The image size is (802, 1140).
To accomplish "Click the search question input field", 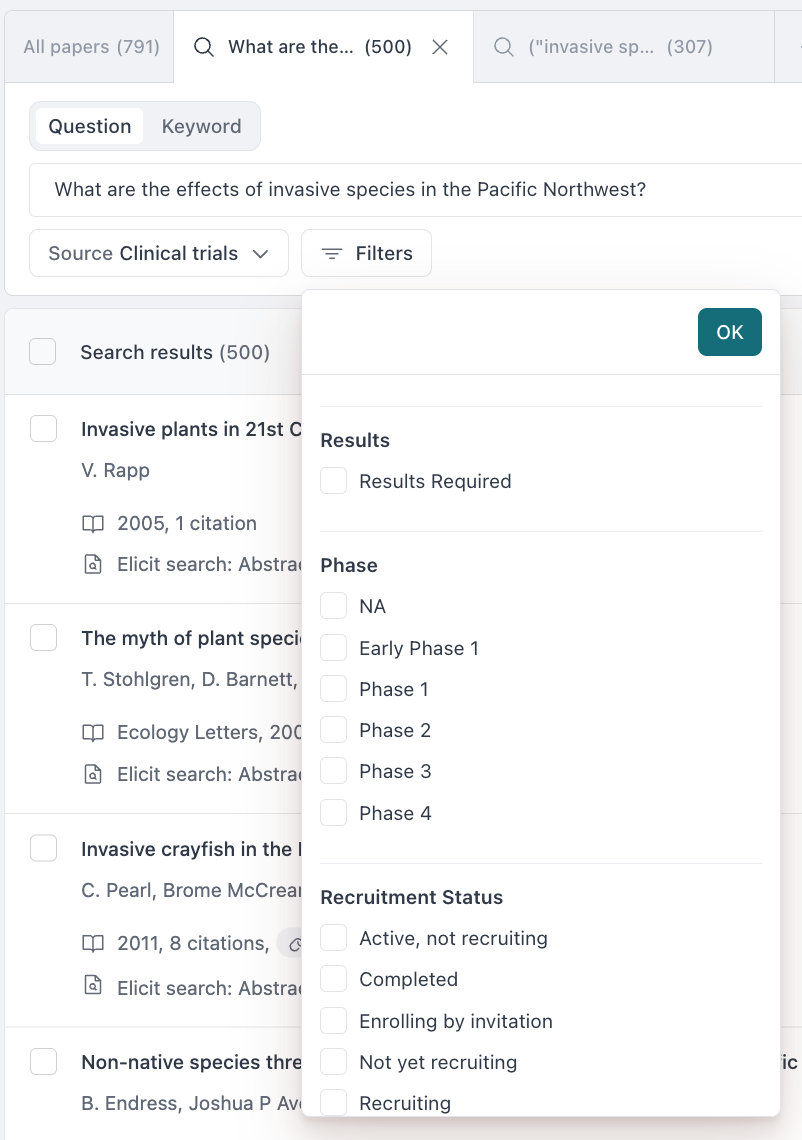I will 400,190.
